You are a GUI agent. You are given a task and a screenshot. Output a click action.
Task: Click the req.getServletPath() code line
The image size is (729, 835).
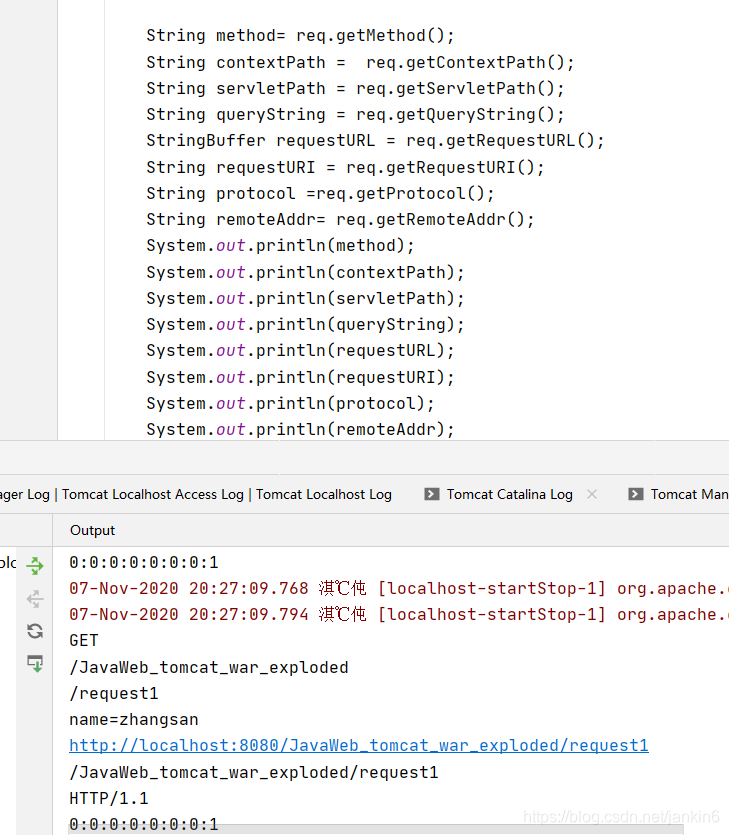click(x=355, y=88)
